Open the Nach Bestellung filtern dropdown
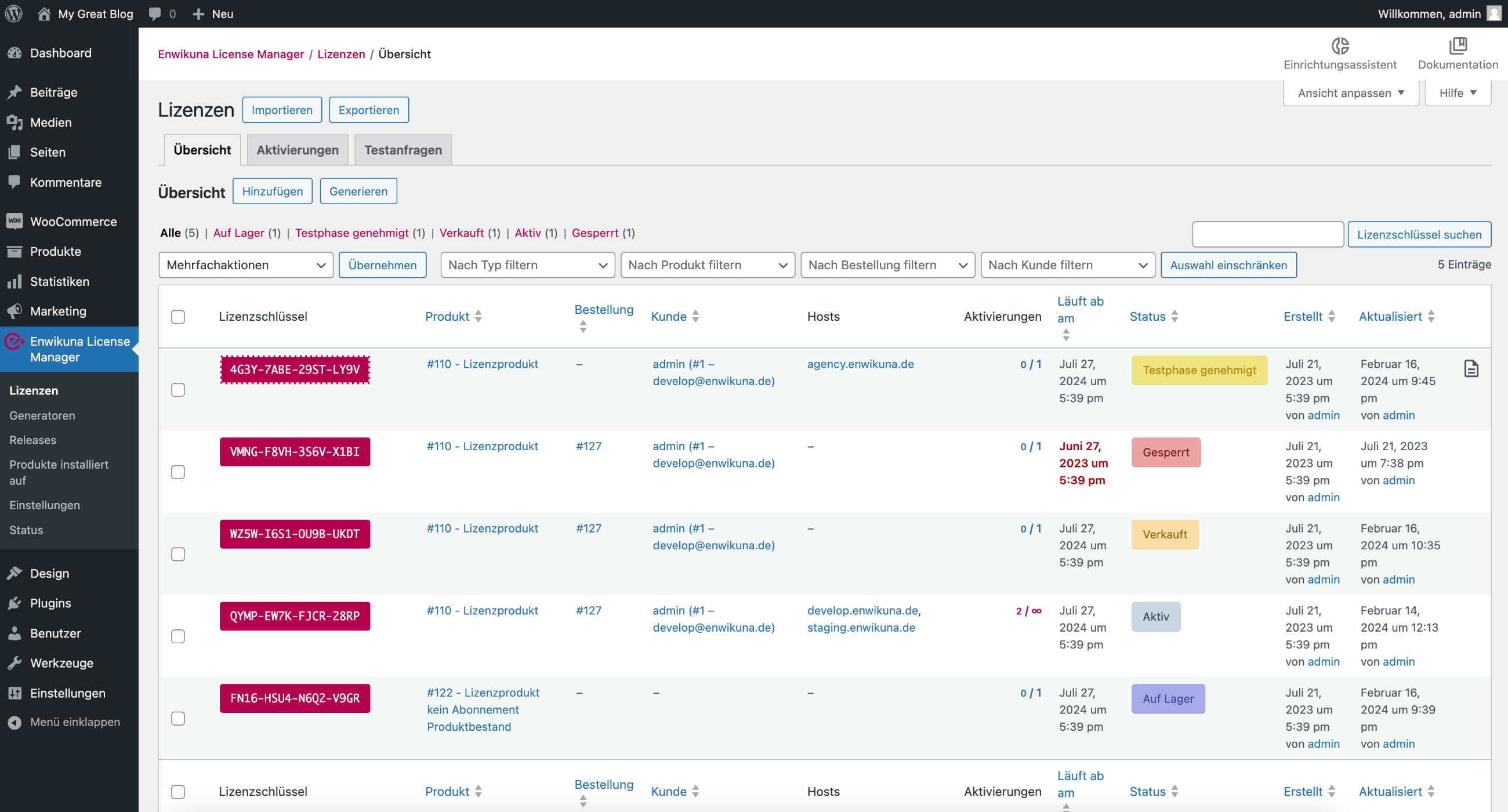Screen dimensions: 1508x812 point(887,265)
